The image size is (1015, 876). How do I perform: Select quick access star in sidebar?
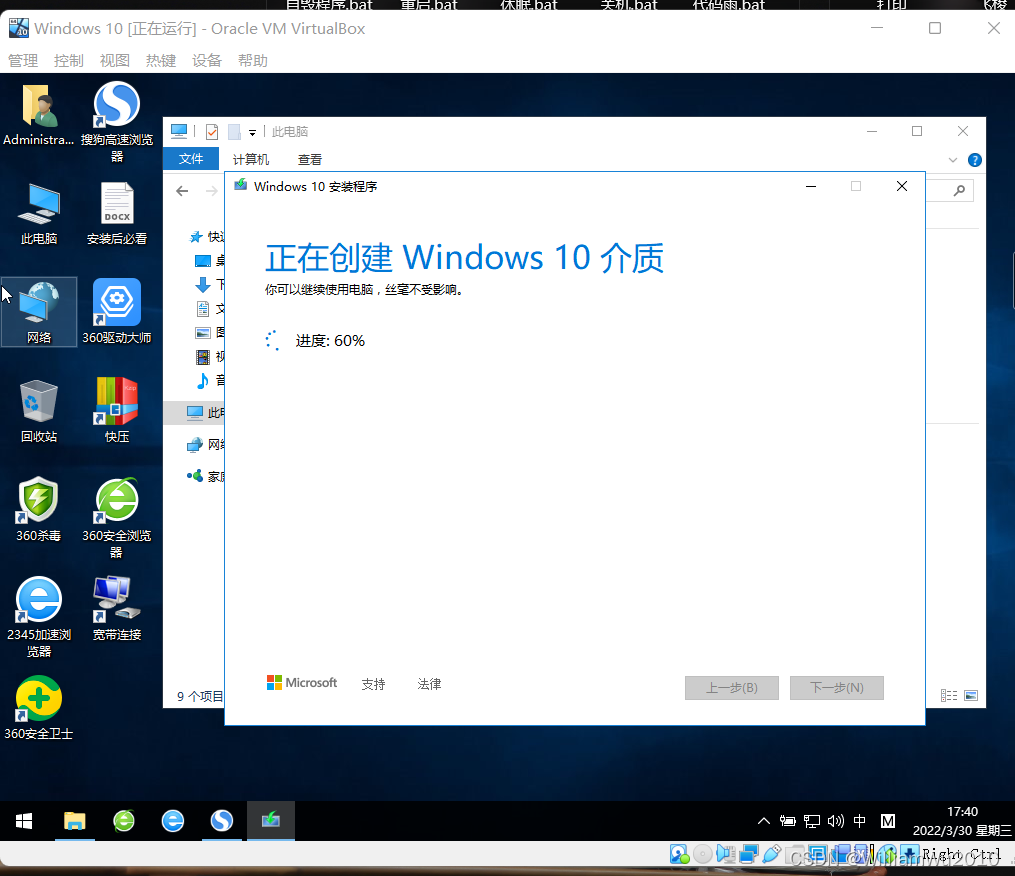tap(195, 237)
